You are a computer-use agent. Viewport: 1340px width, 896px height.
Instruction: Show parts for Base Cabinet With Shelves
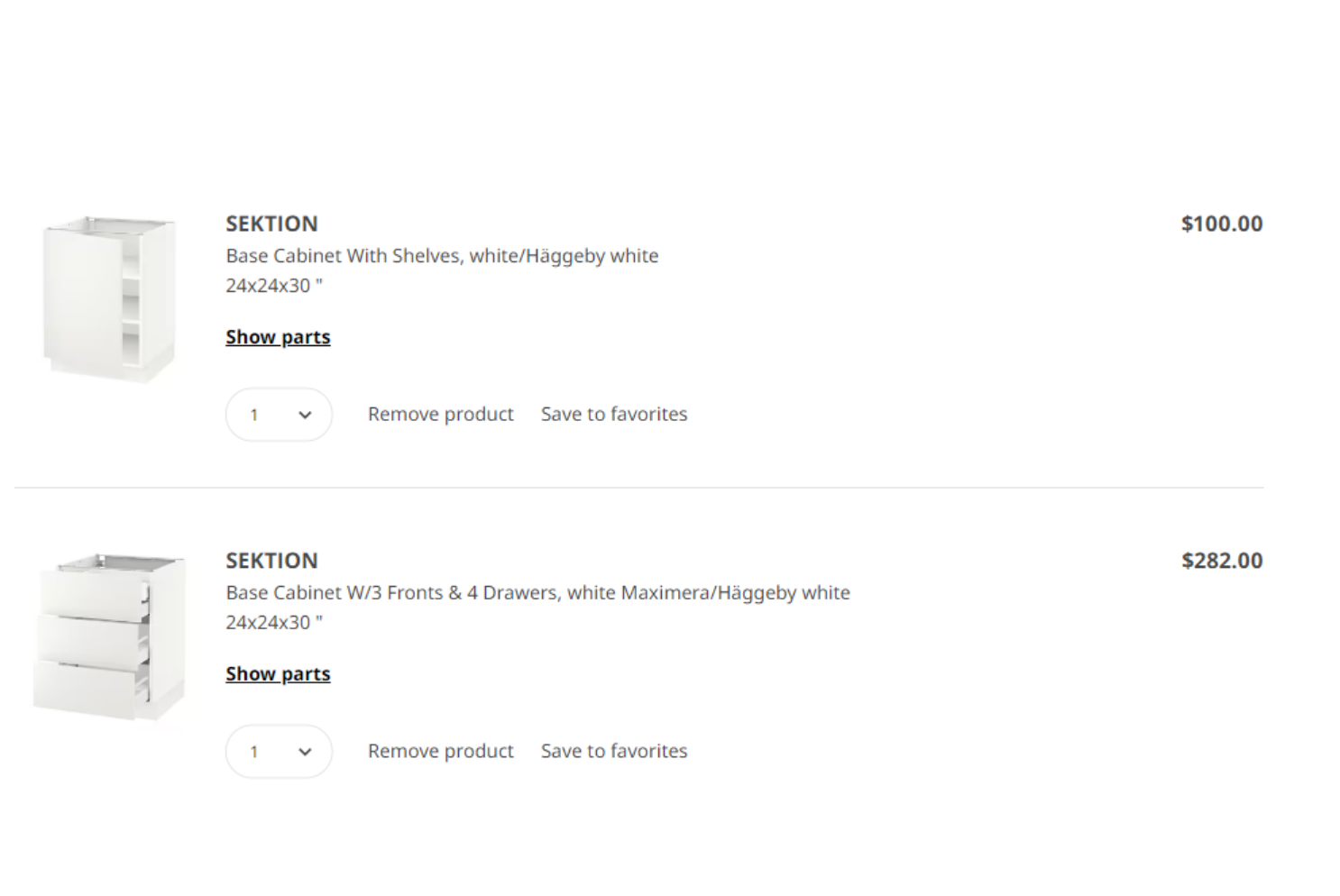click(x=278, y=337)
